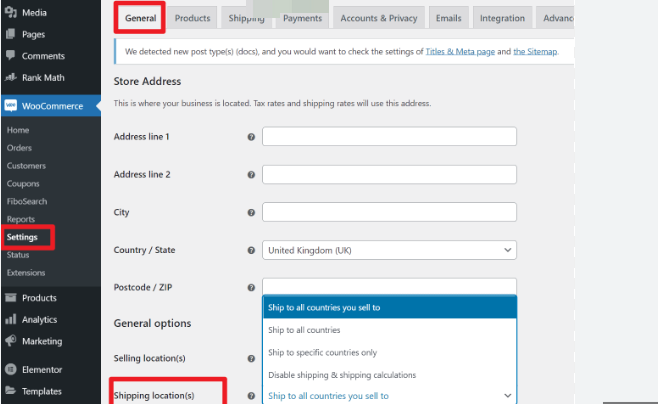The width and height of the screenshot is (658, 404).
Task: Click the Media icon in sidebar
Action: tap(10, 13)
